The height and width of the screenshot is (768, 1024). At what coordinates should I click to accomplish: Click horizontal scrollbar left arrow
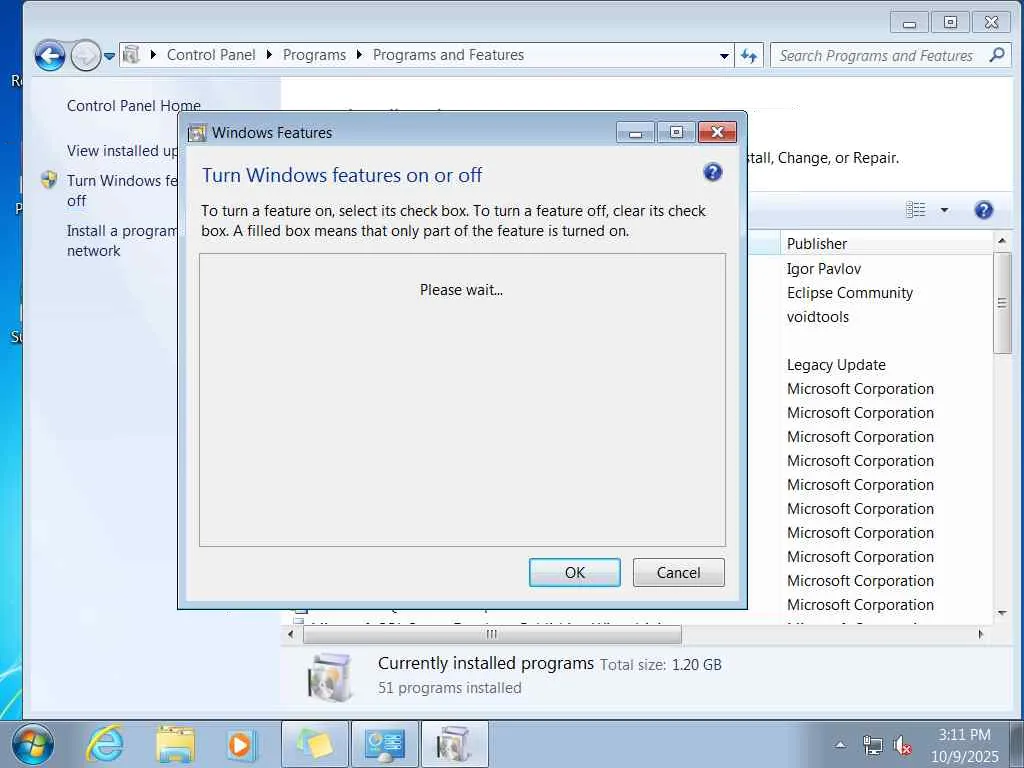coord(291,634)
